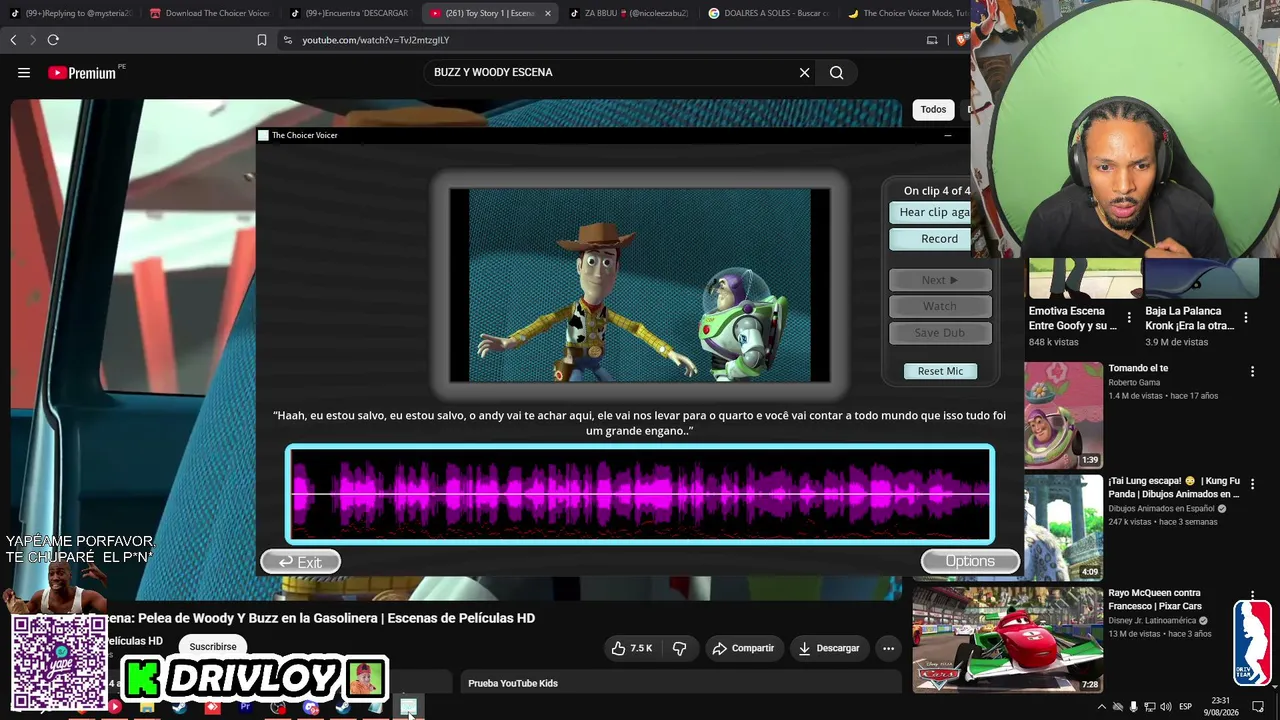This screenshot has width=1280, height=720.
Task: Open the site information icon beside the URL
Action: point(288,40)
